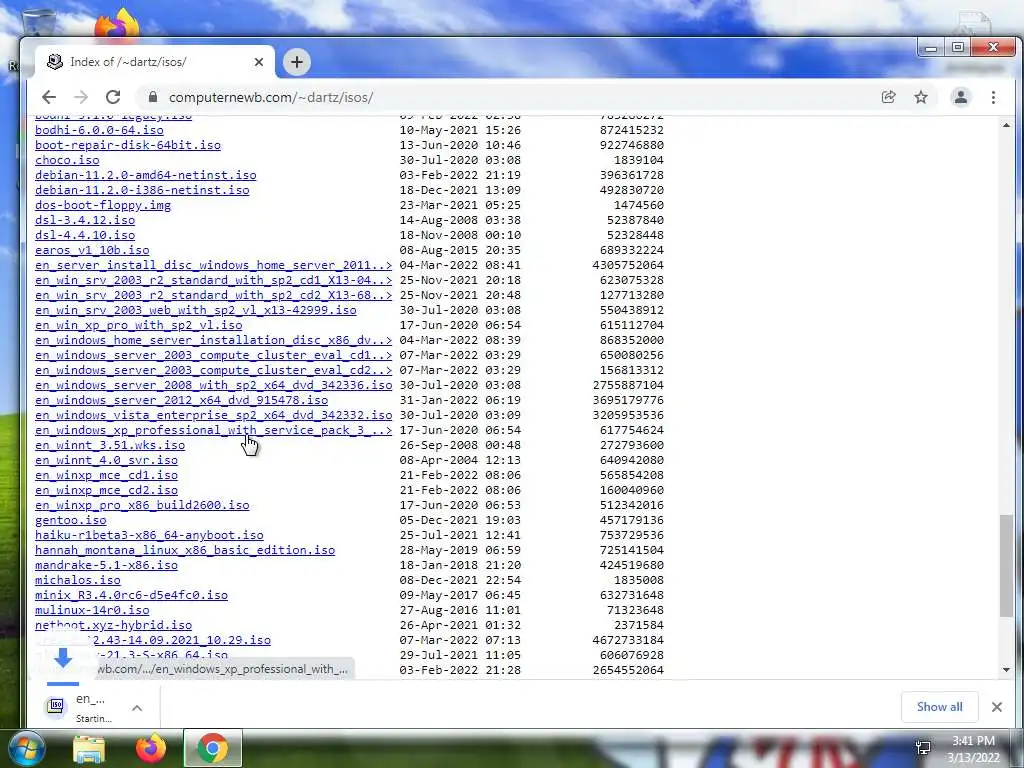Screen dimensions: 1024x768
Task: Open File Explorer from taskbar
Action: click(x=89, y=749)
